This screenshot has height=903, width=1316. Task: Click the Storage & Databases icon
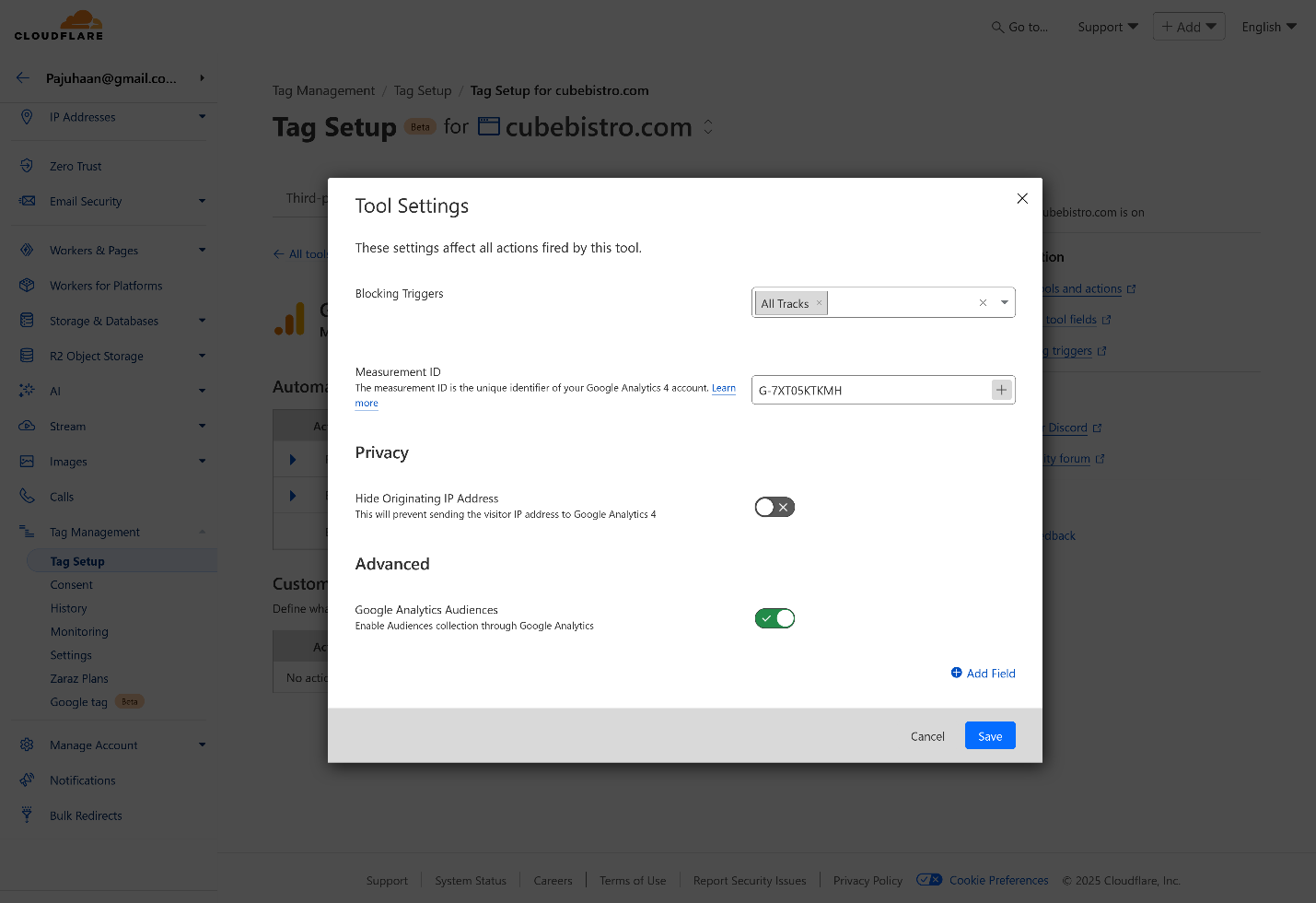[27, 321]
